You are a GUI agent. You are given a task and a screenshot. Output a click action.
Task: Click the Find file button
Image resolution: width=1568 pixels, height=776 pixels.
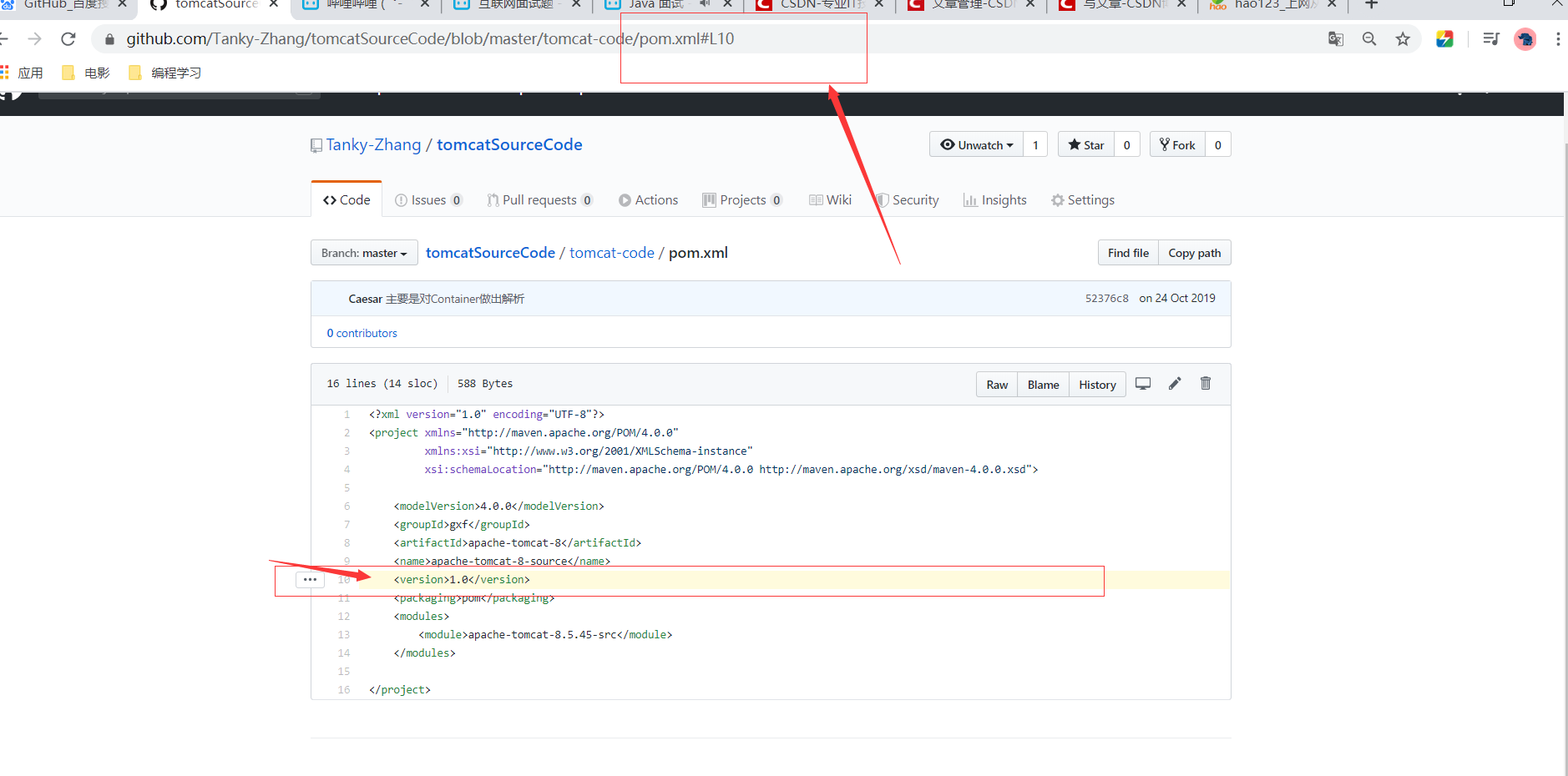1128,253
